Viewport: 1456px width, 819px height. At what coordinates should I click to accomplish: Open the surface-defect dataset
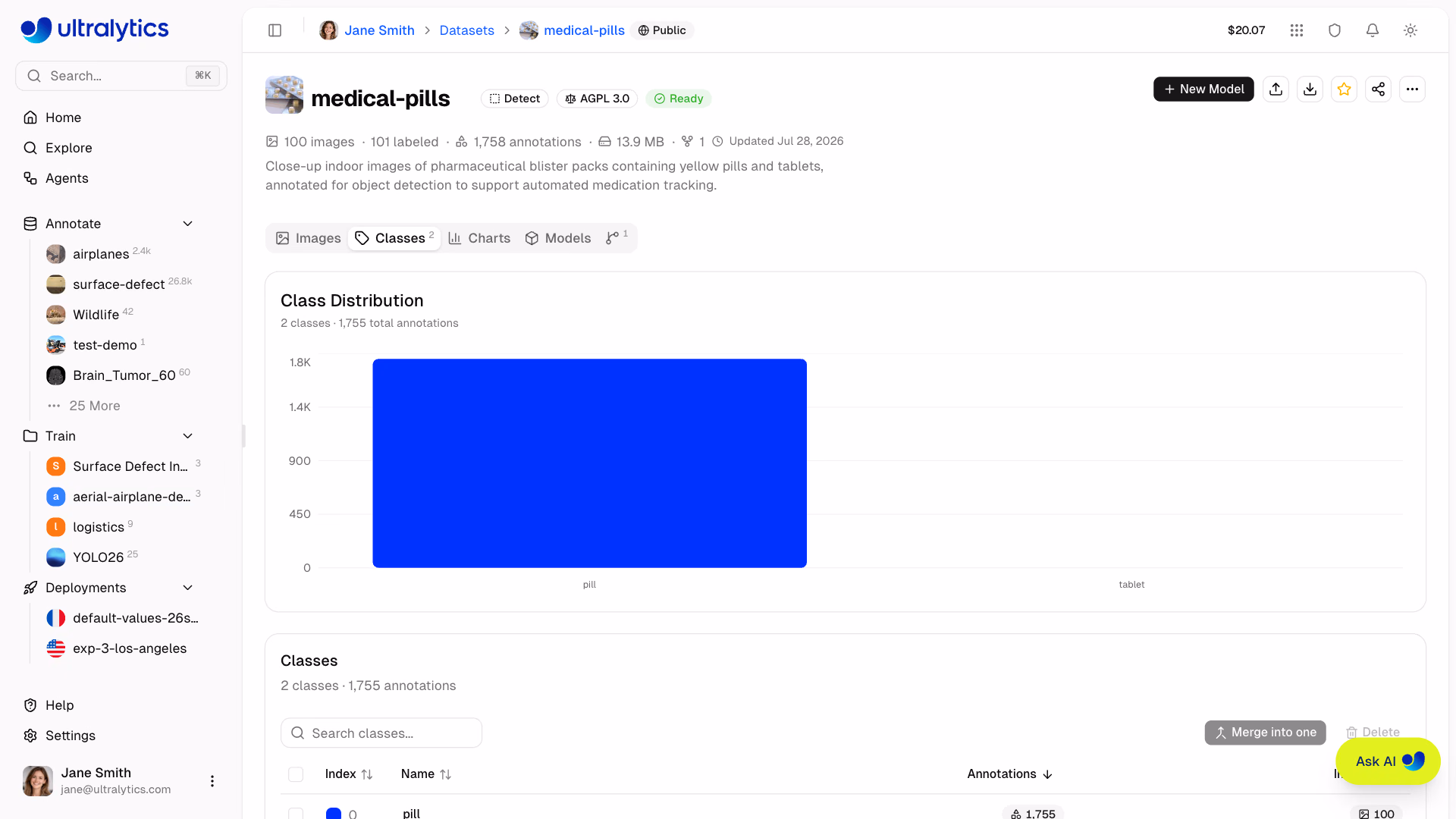[x=119, y=284]
